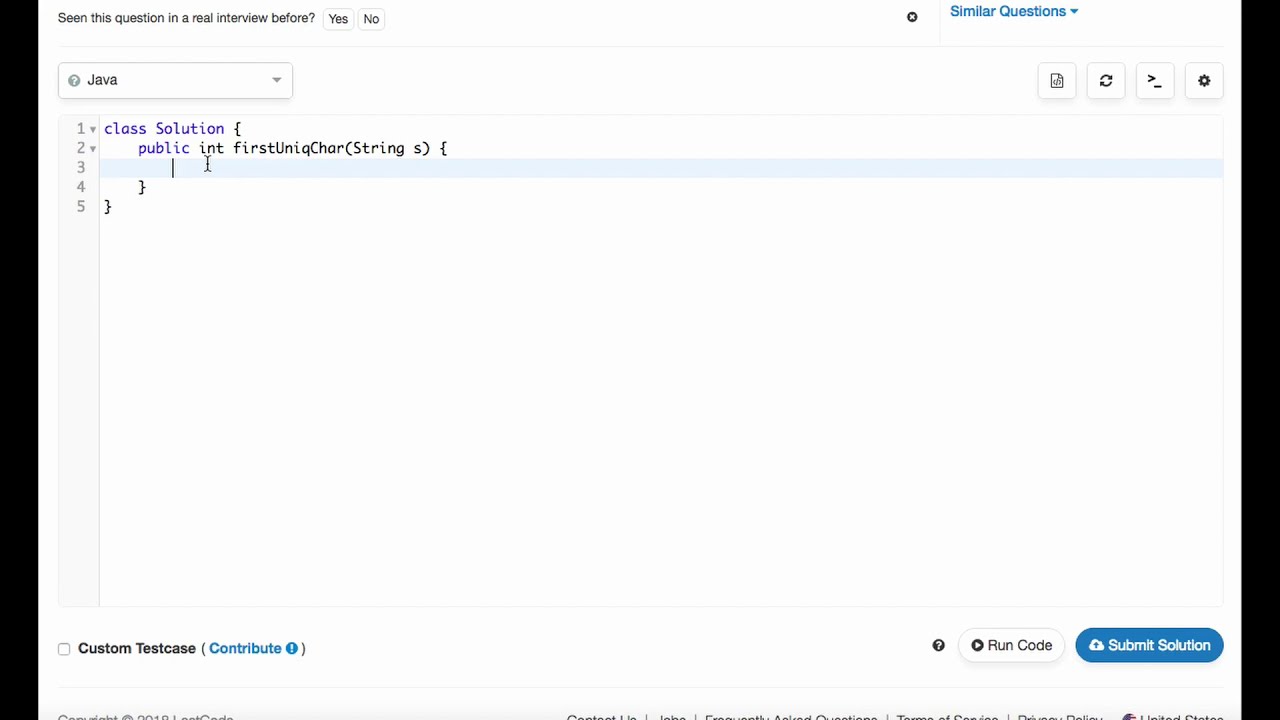Open the code notes document icon
The image size is (1280, 720).
(x=1057, y=81)
